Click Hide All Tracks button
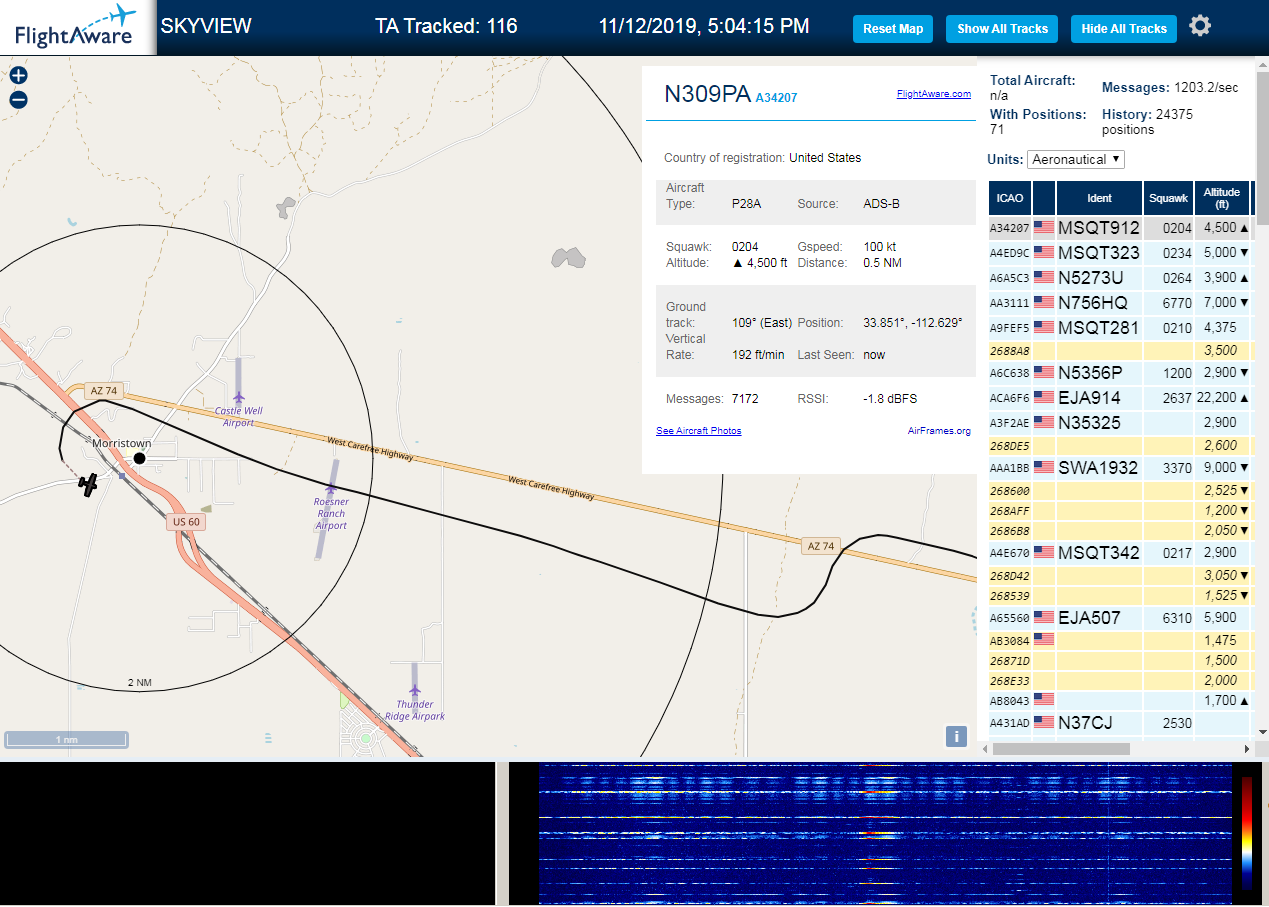Screen dimensions: 1269x907 pyautogui.click(x=1124, y=29)
